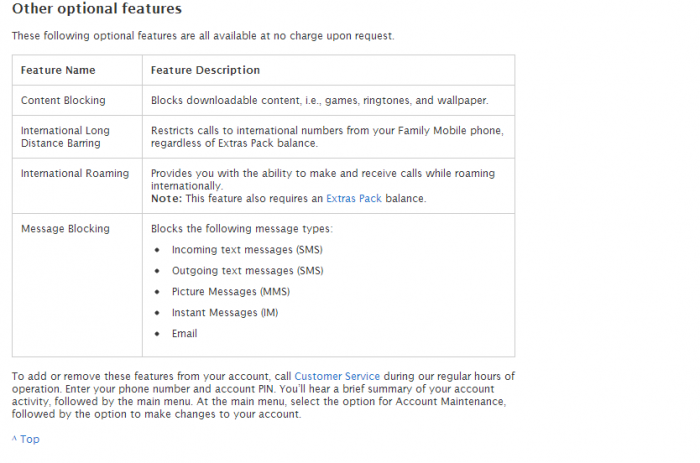Viewport: 700px width, 463px height.
Task: Select the Message Blocking feature name cell
Action: click(x=65, y=229)
